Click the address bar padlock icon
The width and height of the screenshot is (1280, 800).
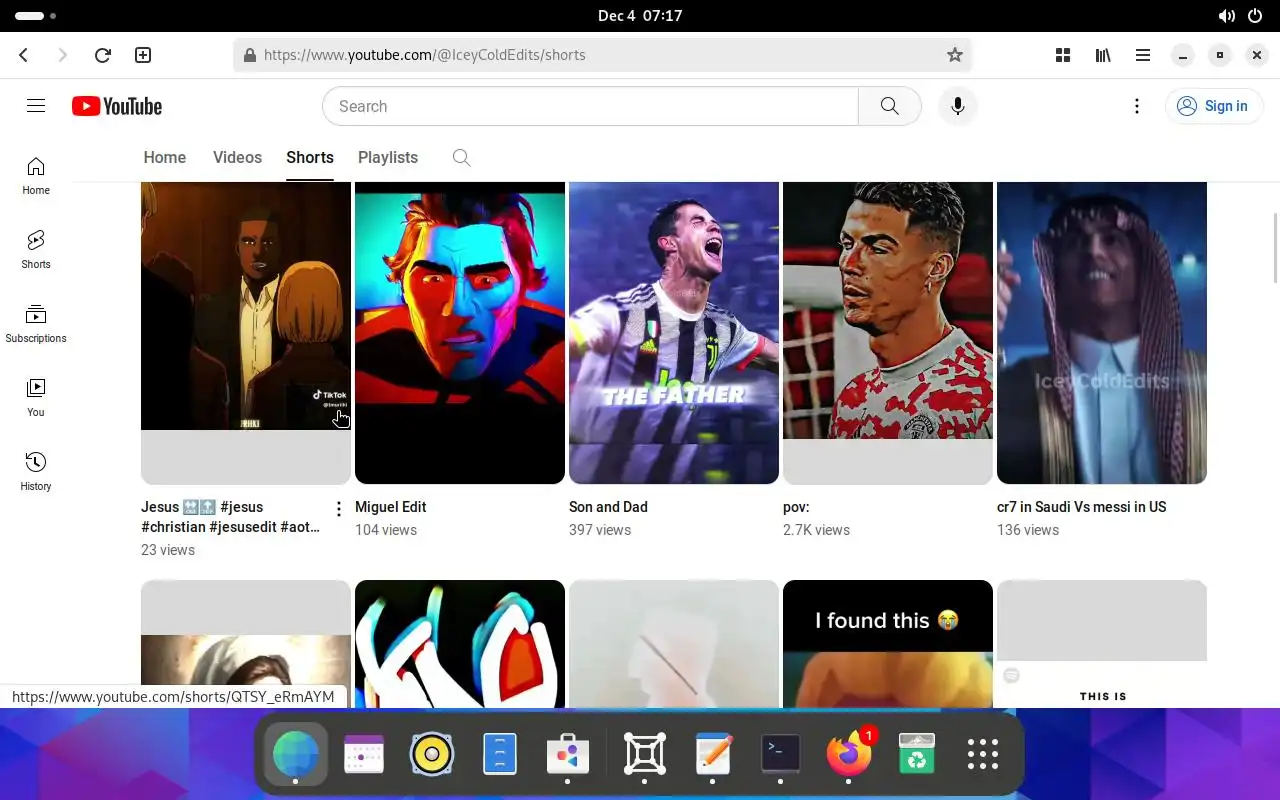(x=250, y=55)
